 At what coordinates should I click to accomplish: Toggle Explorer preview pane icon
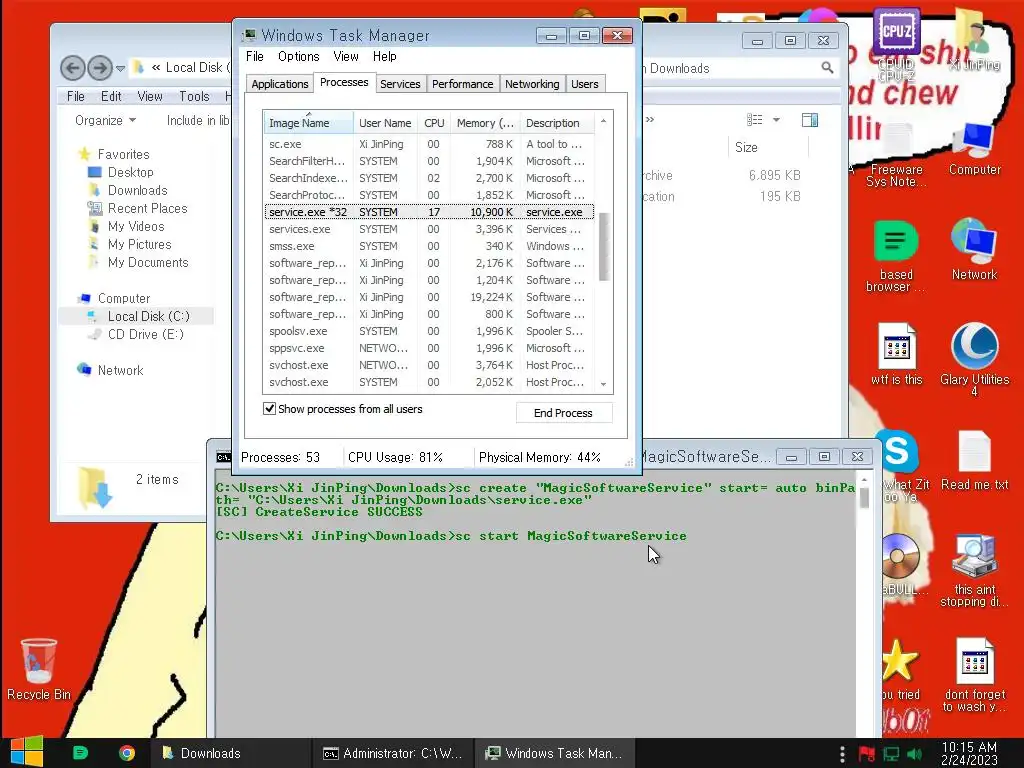click(x=810, y=120)
